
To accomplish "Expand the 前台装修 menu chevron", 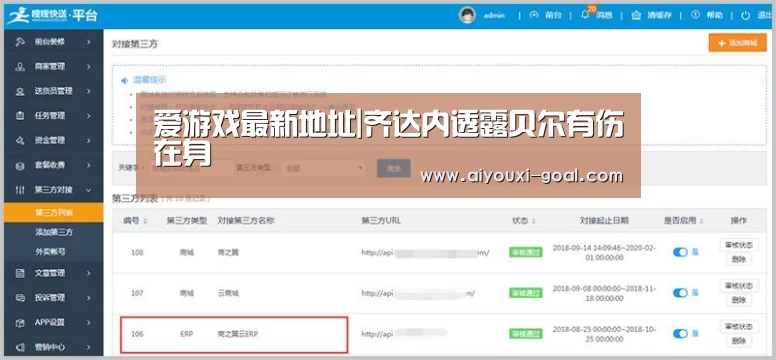I will 89,42.
